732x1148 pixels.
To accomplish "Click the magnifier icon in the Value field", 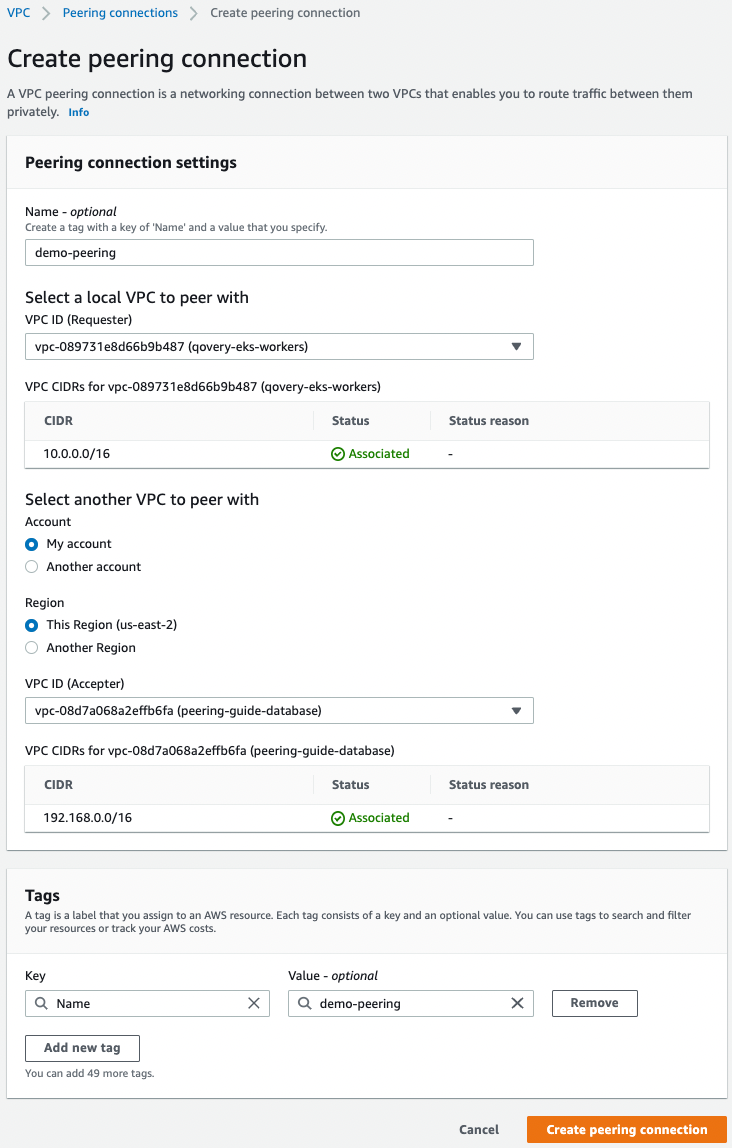I will click(x=304, y=1003).
